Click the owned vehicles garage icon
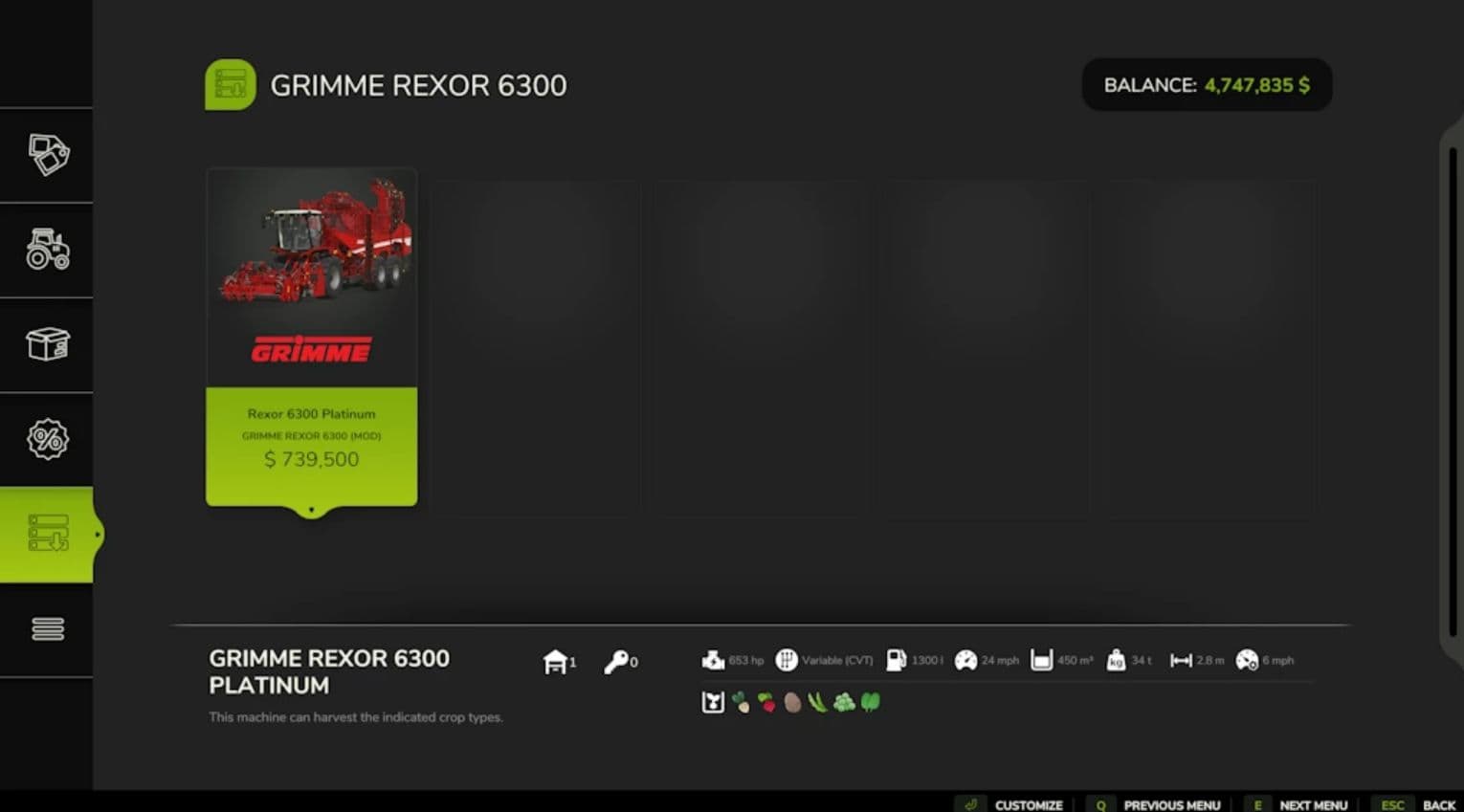The image size is (1464, 812). coord(555,661)
